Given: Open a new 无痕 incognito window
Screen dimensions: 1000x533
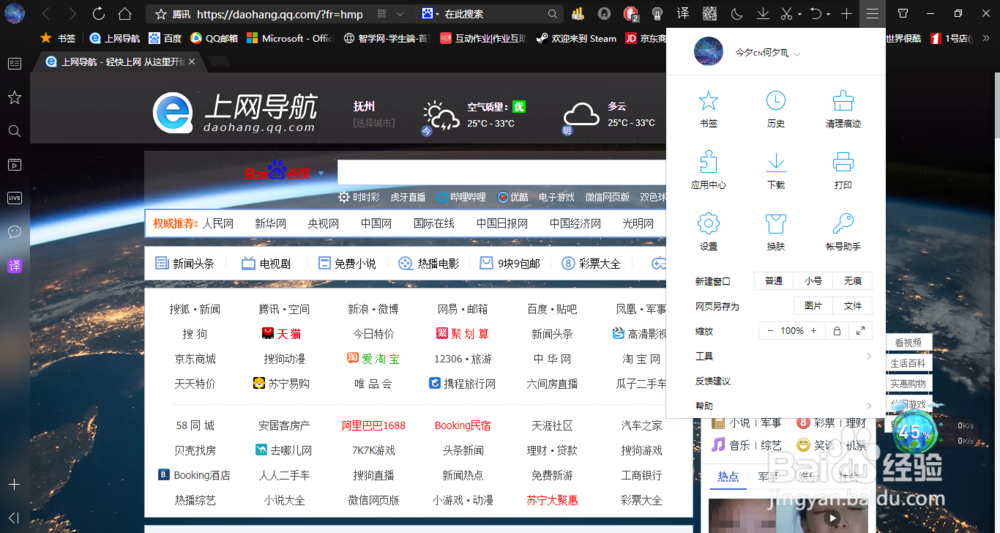Looking at the screenshot, I should click(x=853, y=281).
